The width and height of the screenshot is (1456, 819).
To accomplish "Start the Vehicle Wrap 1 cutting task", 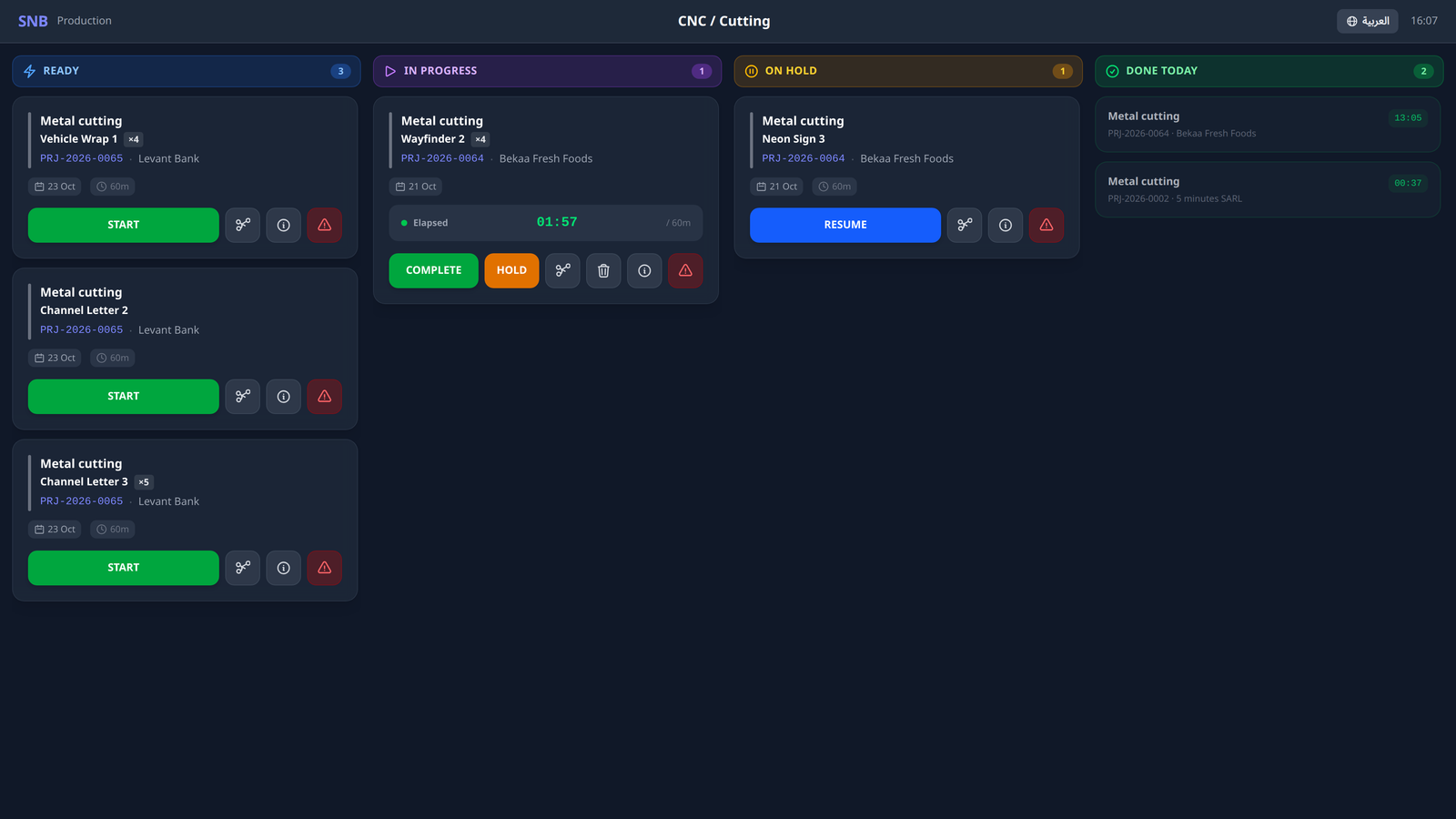I will (124, 225).
